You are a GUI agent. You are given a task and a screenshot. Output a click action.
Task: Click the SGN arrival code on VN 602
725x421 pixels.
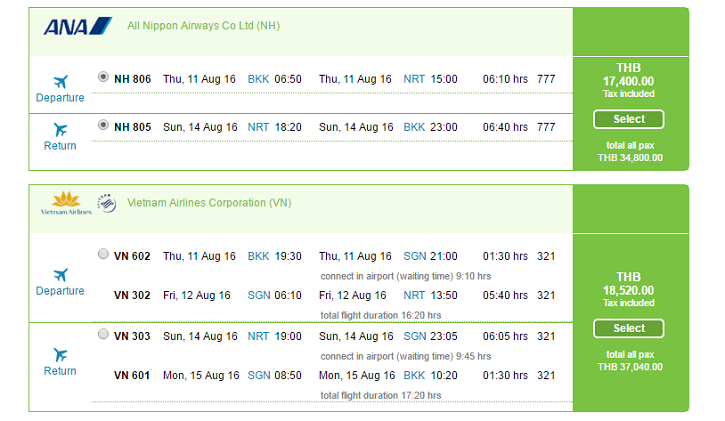tap(415, 256)
